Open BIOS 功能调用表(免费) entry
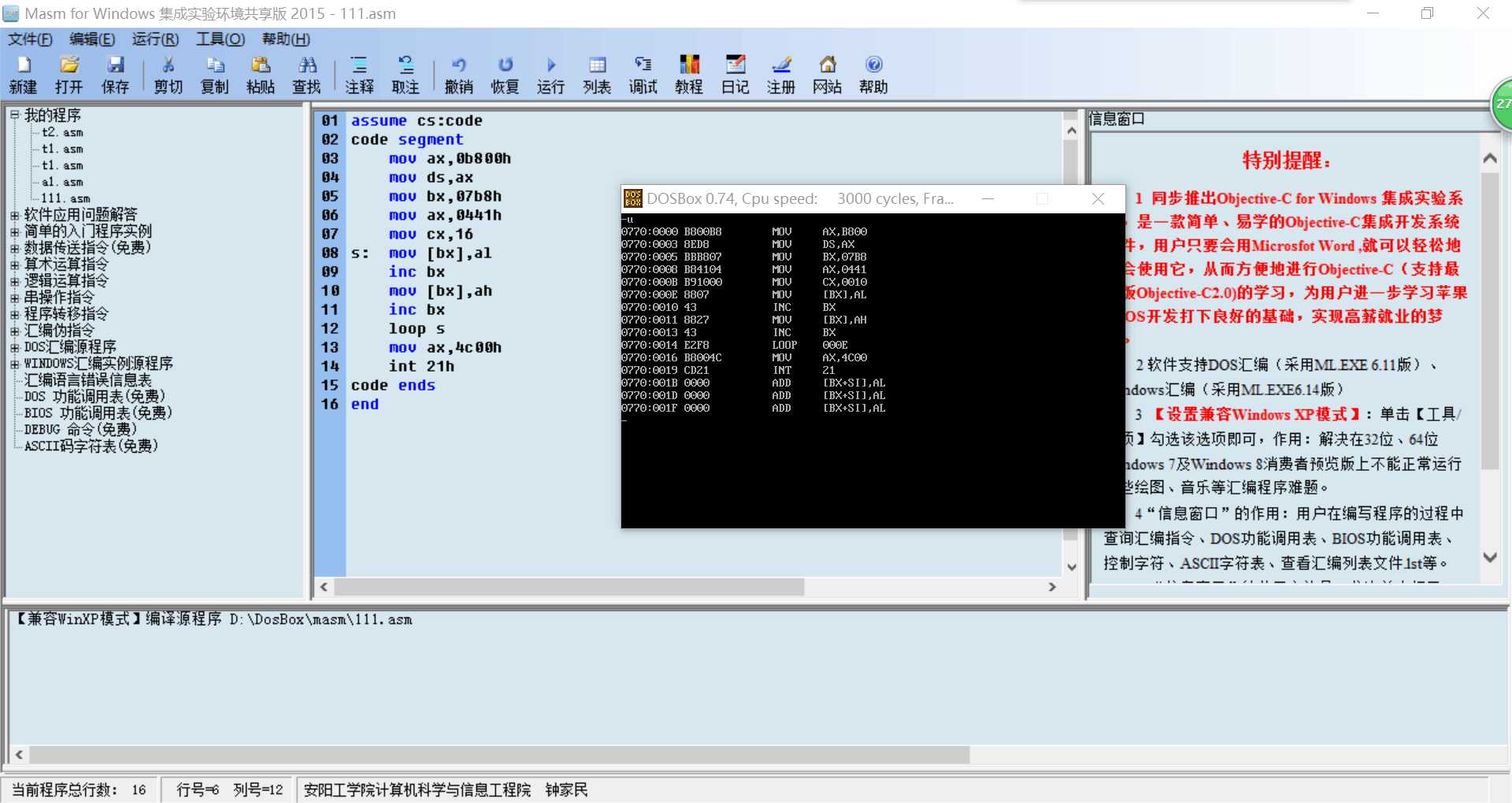 coord(98,413)
